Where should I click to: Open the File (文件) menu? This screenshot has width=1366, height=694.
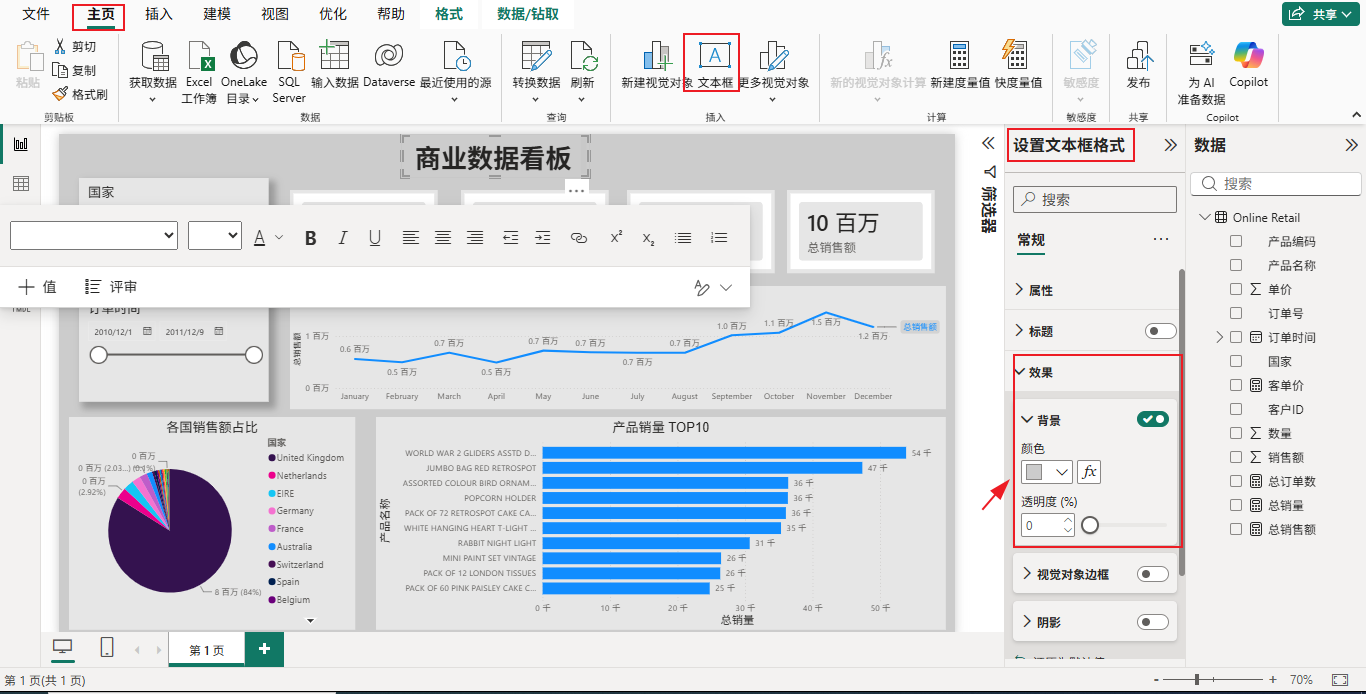pos(36,14)
